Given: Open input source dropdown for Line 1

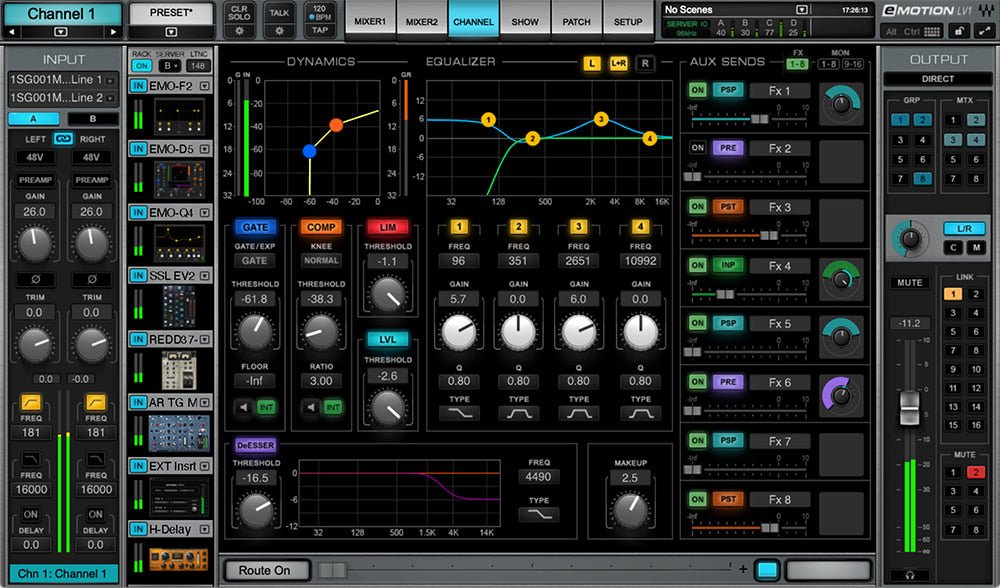Looking at the screenshot, I should (110, 80).
